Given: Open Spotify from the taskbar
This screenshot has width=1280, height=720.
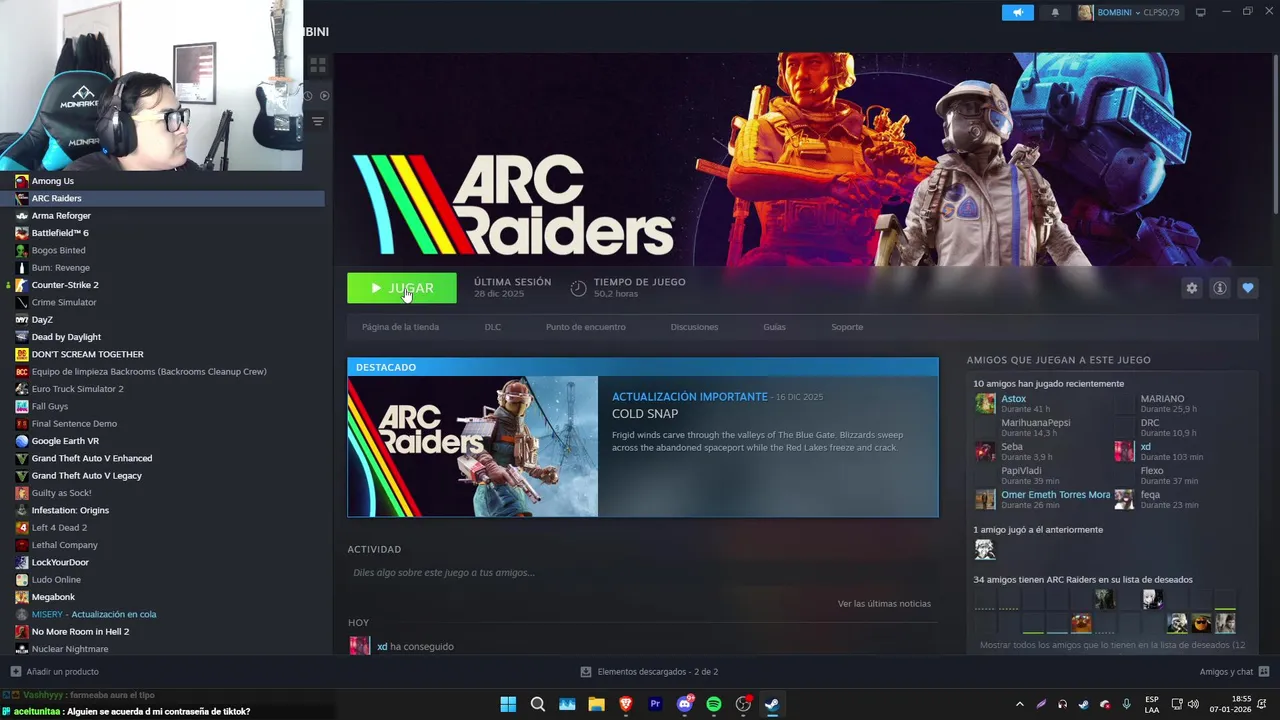Looking at the screenshot, I should coord(714,704).
